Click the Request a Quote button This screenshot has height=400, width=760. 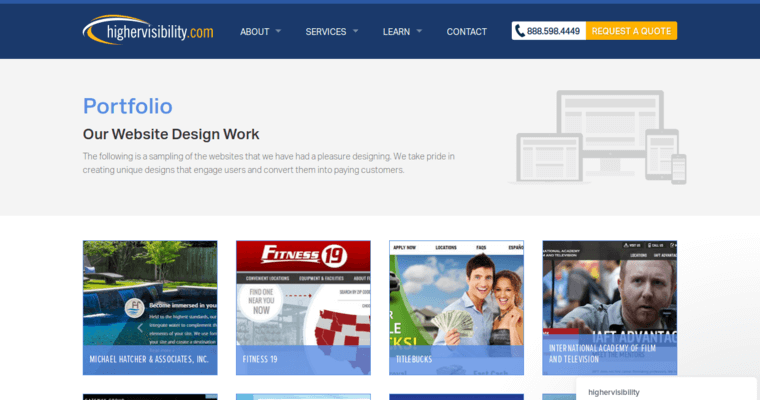point(631,31)
